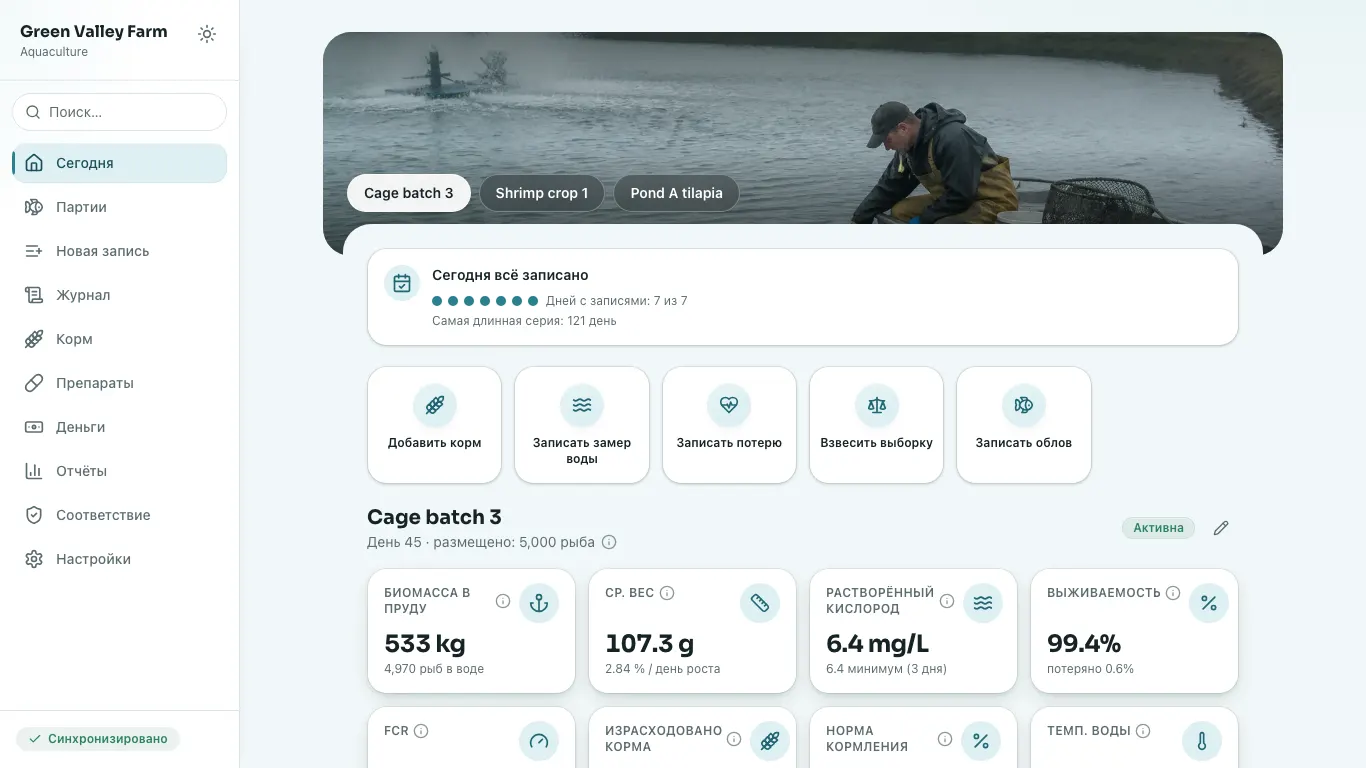Click the 6.4 mg/L oxygen value
Viewport: 1366px width, 768px height.
tap(878, 643)
